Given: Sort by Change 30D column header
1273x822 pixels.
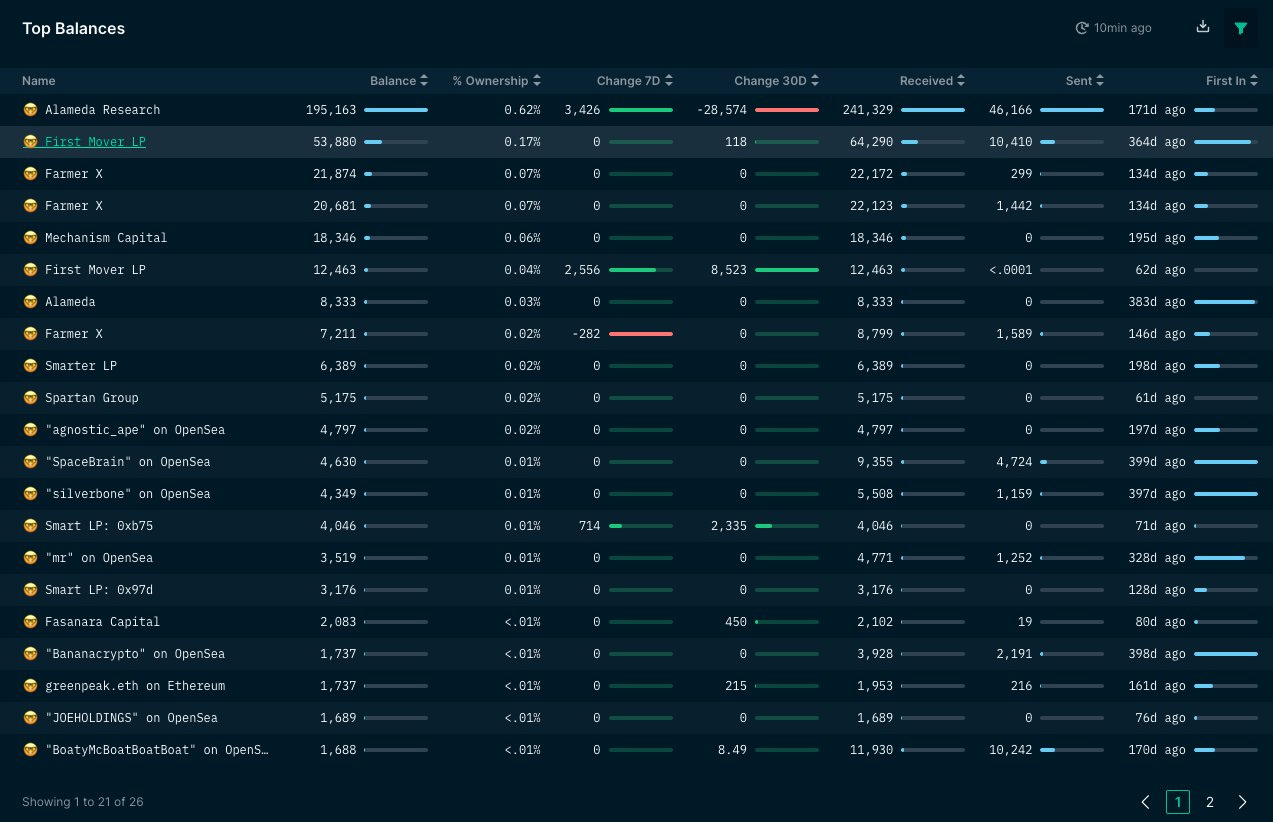Looking at the screenshot, I should click(x=777, y=80).
